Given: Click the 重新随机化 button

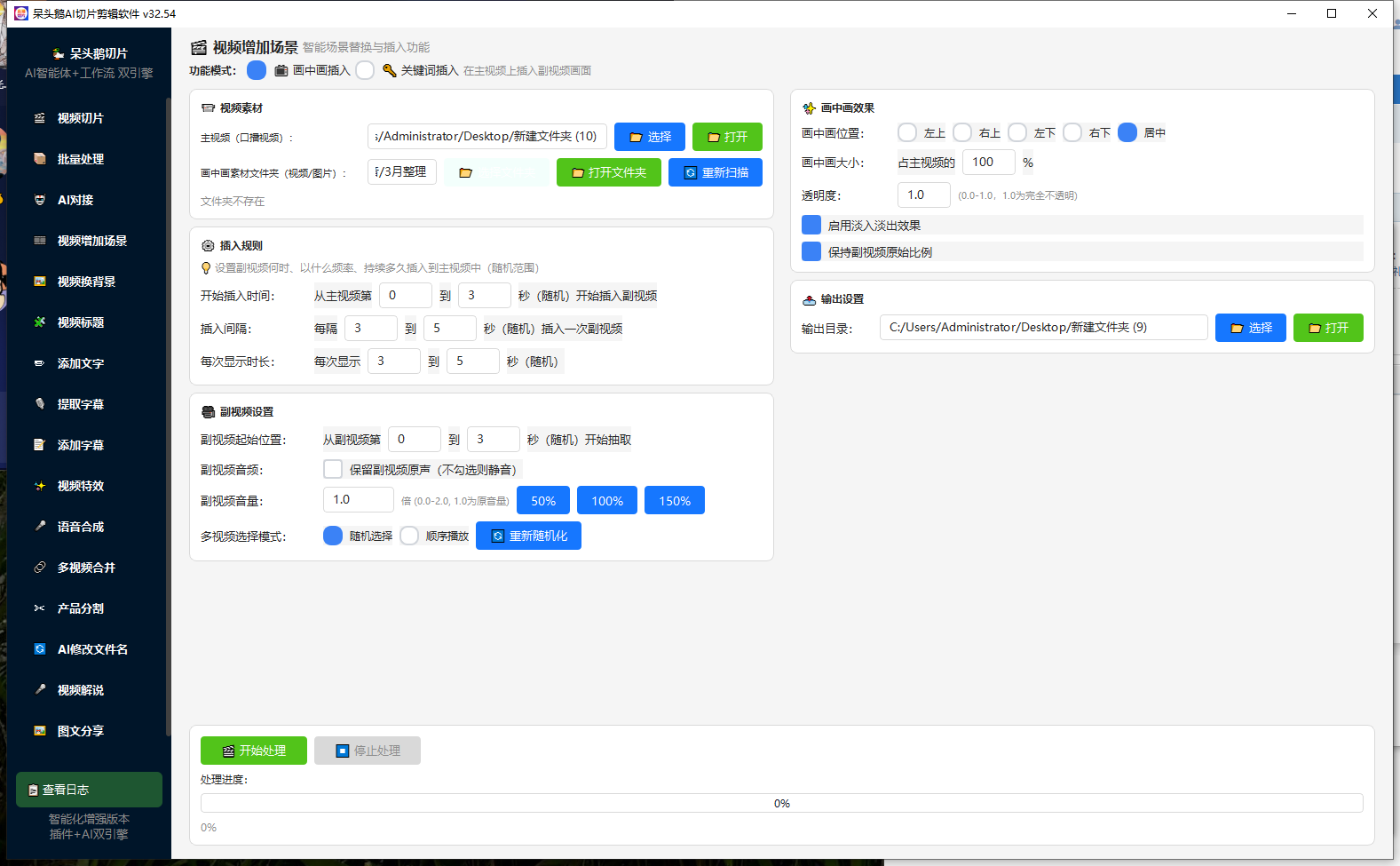Looking at the screenshot, I should point(529,536).
